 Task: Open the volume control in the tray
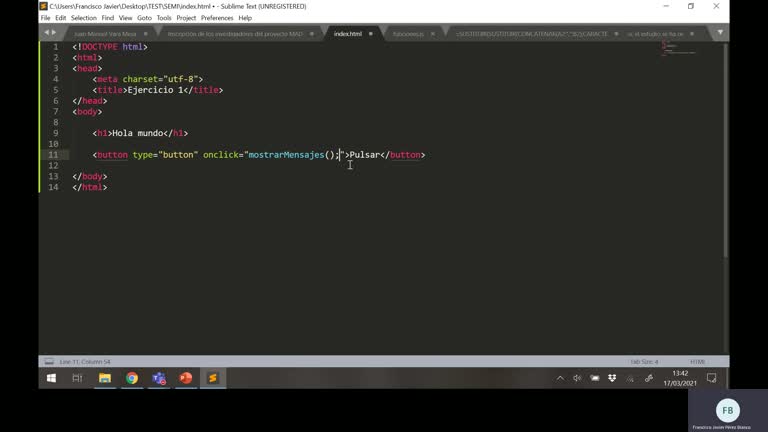tap(577, 378)
